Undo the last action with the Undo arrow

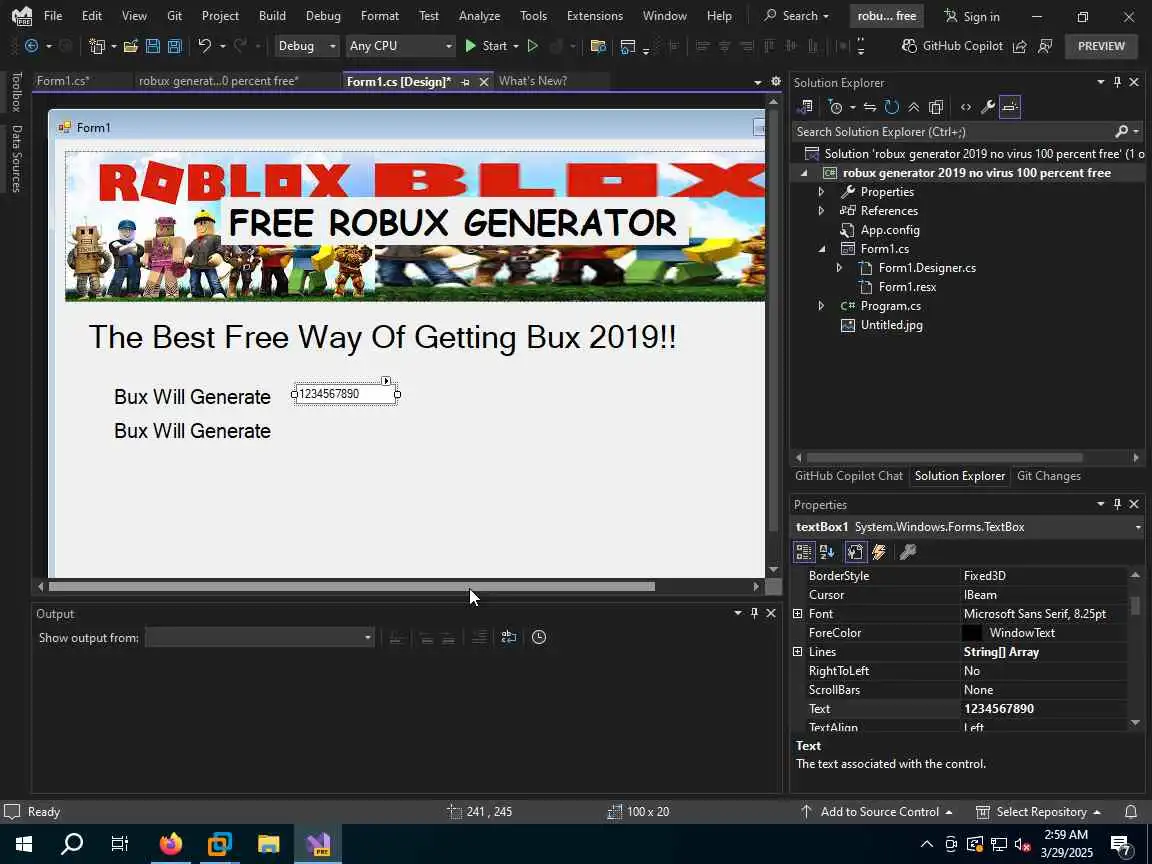[x=204, y=46]
